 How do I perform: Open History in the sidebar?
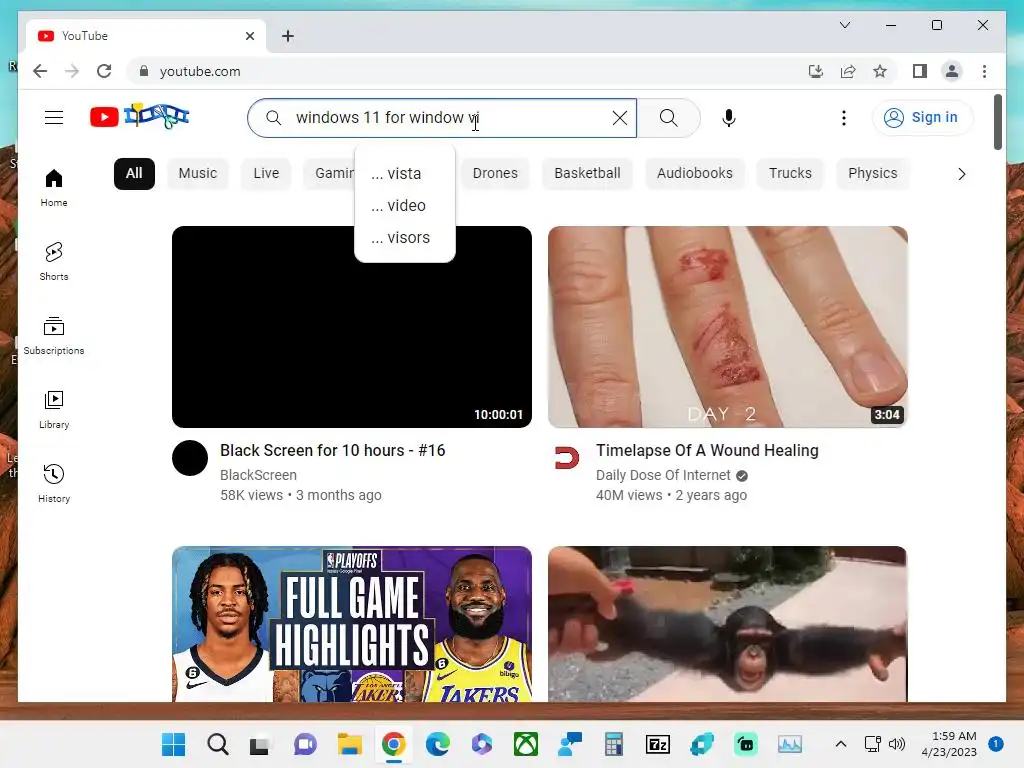(x=54, y=483)
